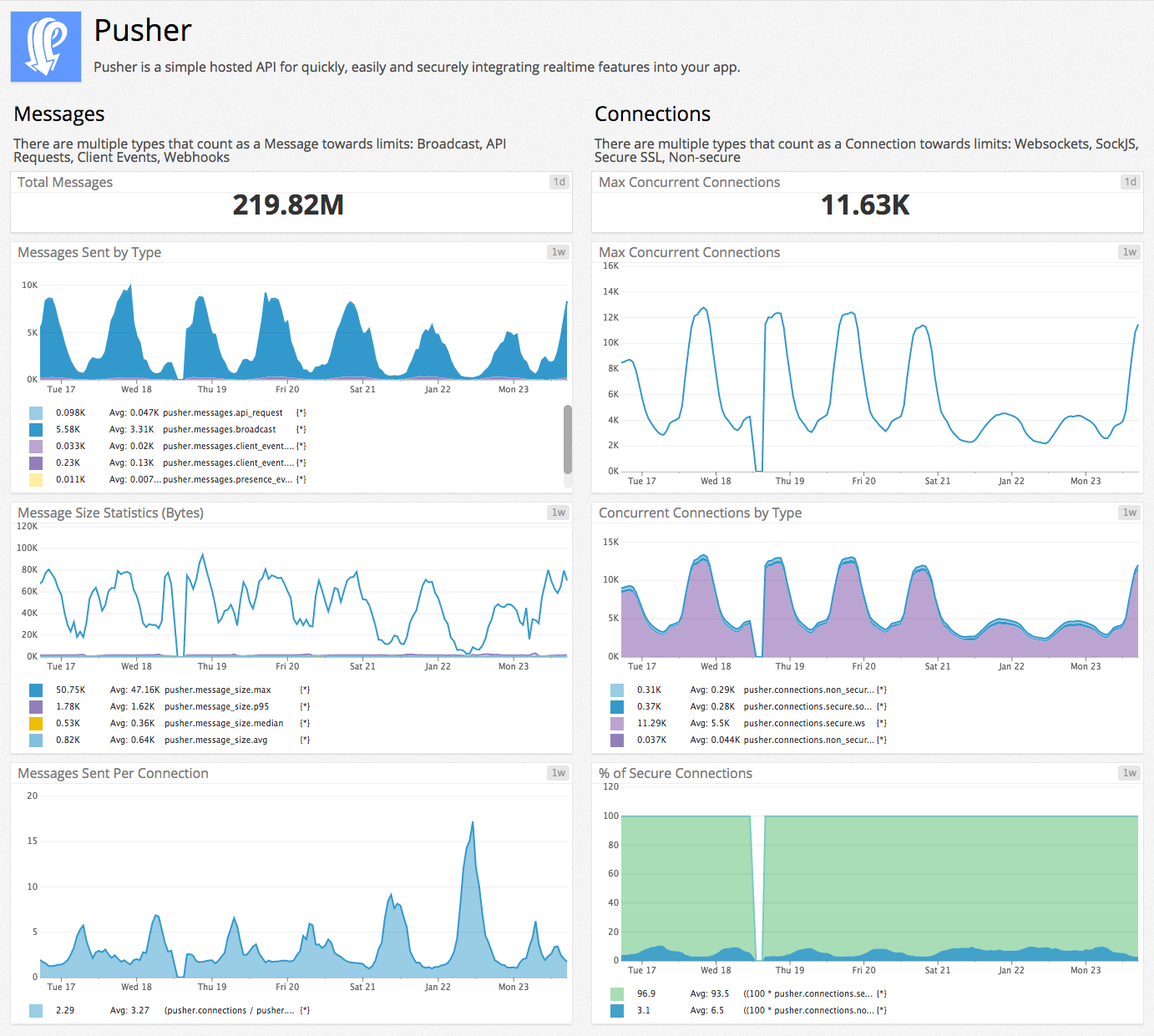Viewport: 1154px width, 1036px height.
Task: Click the Avg: 3.31K broadcast value
Action: tap(132, 429)
